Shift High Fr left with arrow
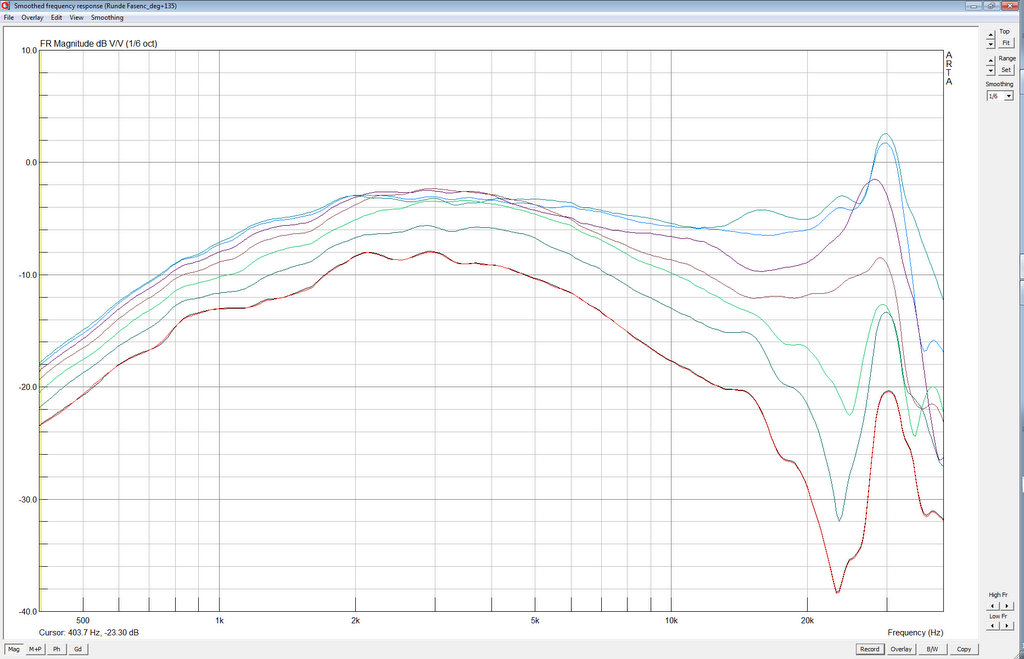 [x=991, y=605]
